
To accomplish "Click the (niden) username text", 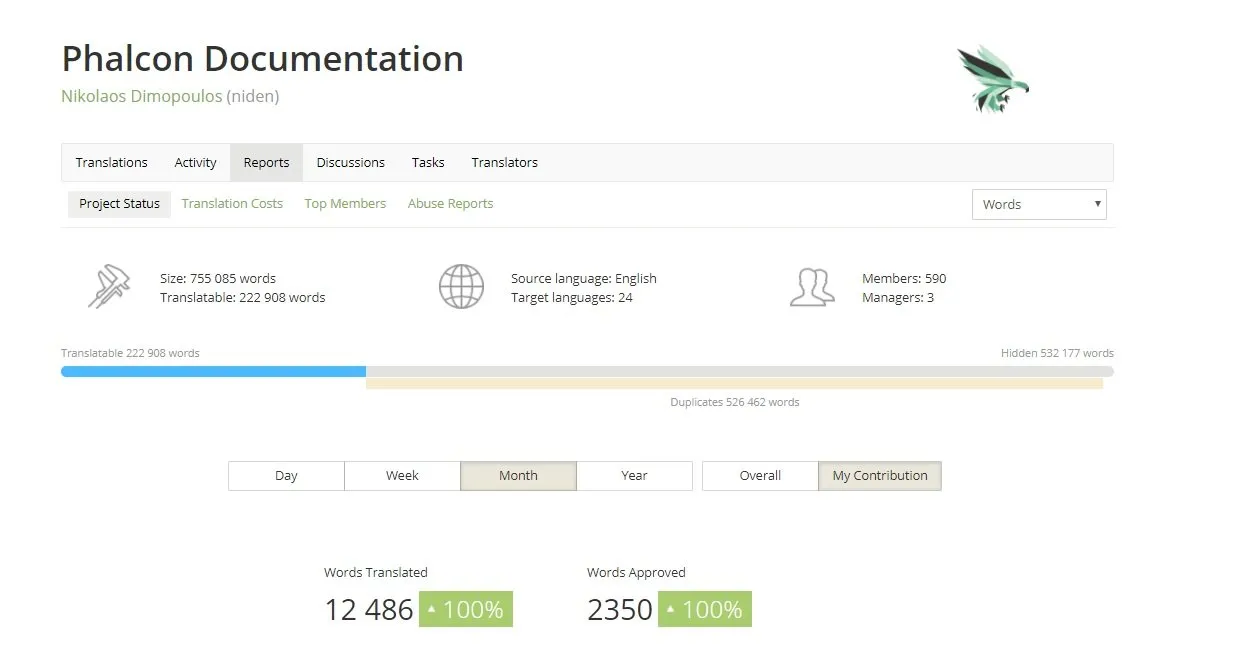I will [253, 97].
